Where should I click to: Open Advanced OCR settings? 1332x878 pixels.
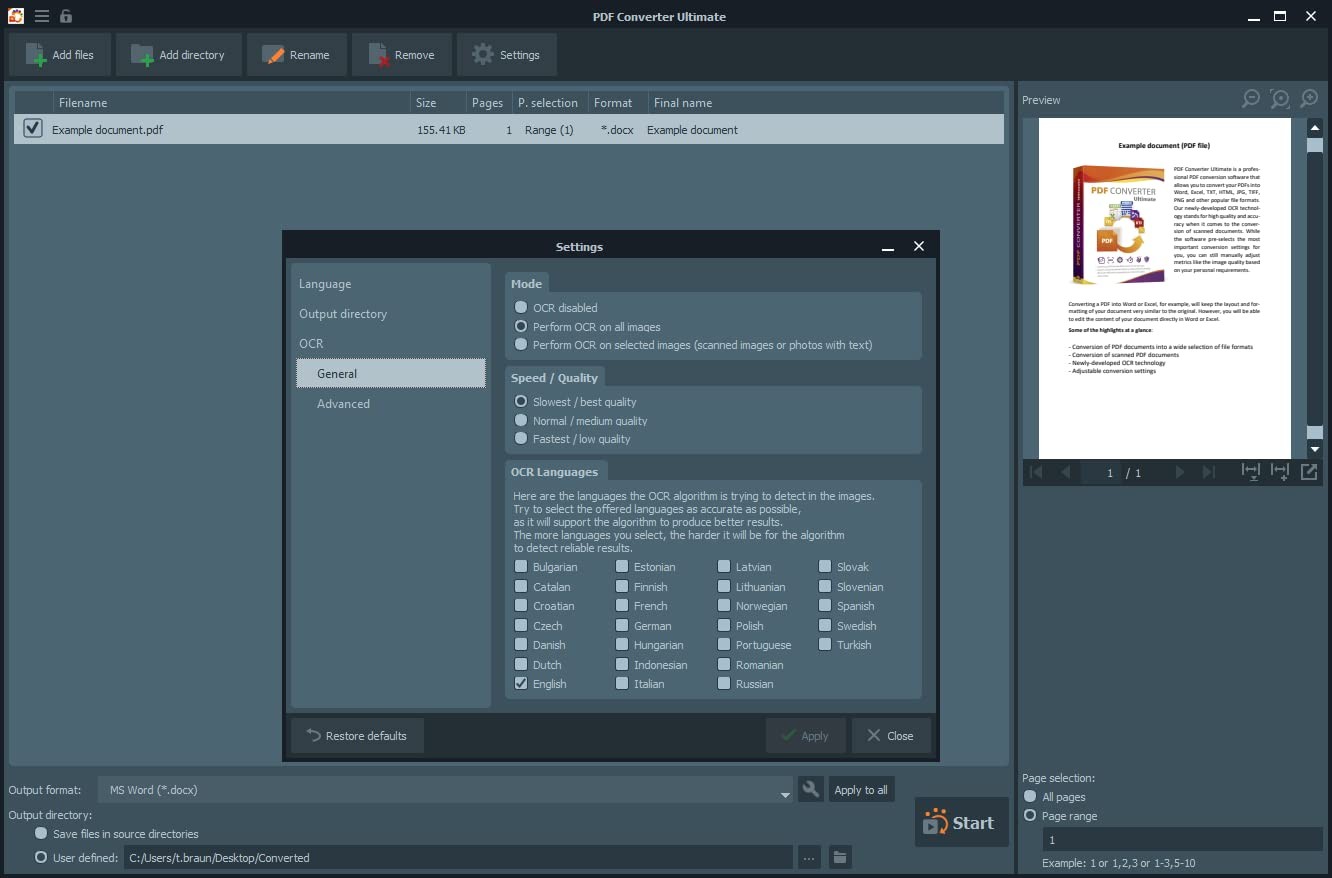(343, 404)
